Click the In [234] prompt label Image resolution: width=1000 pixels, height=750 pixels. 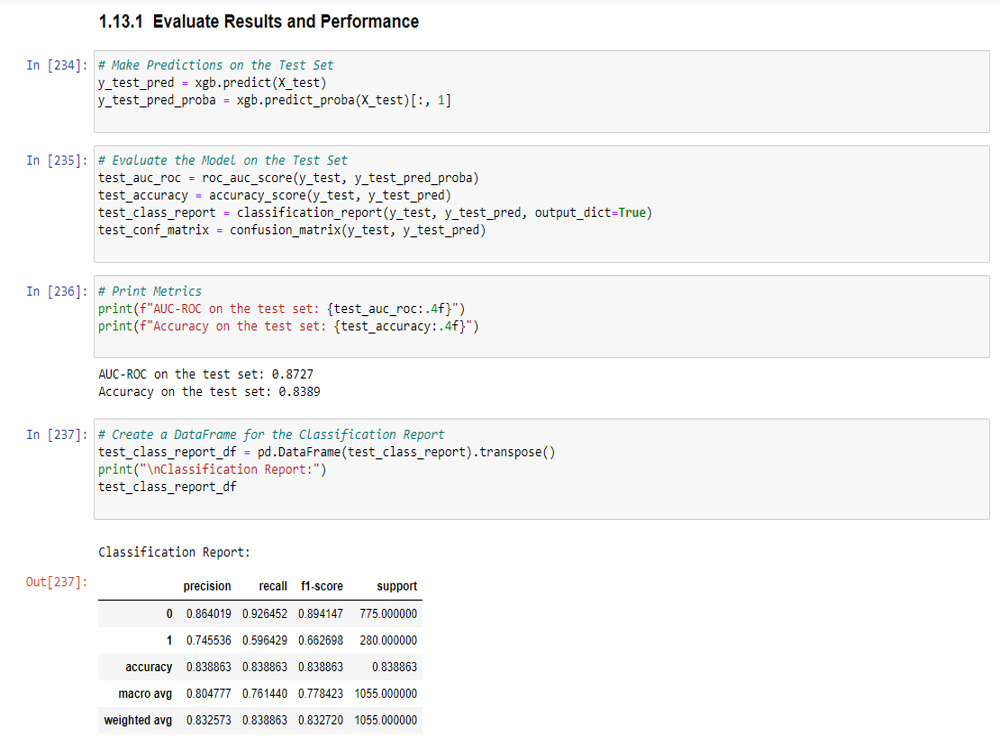56,65
